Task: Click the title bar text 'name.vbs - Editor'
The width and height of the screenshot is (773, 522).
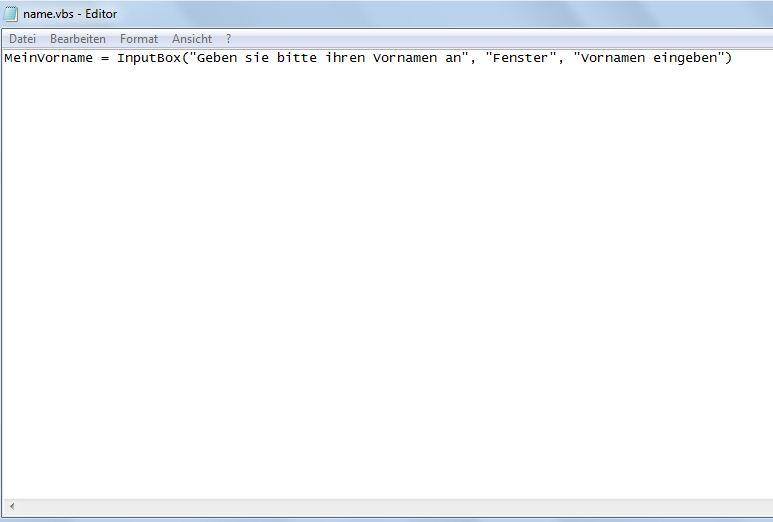Action: 70,14
